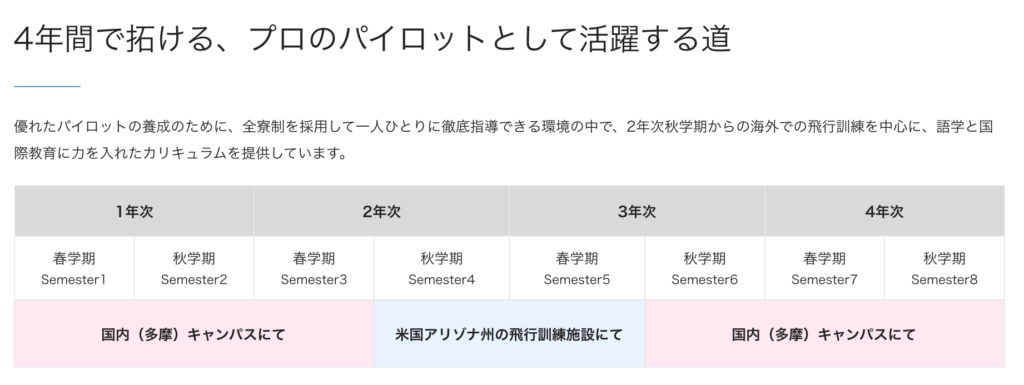
Task: Select the 秋学期 Semester4 cell
Action: pyautogui.click(x=441, y=268)
